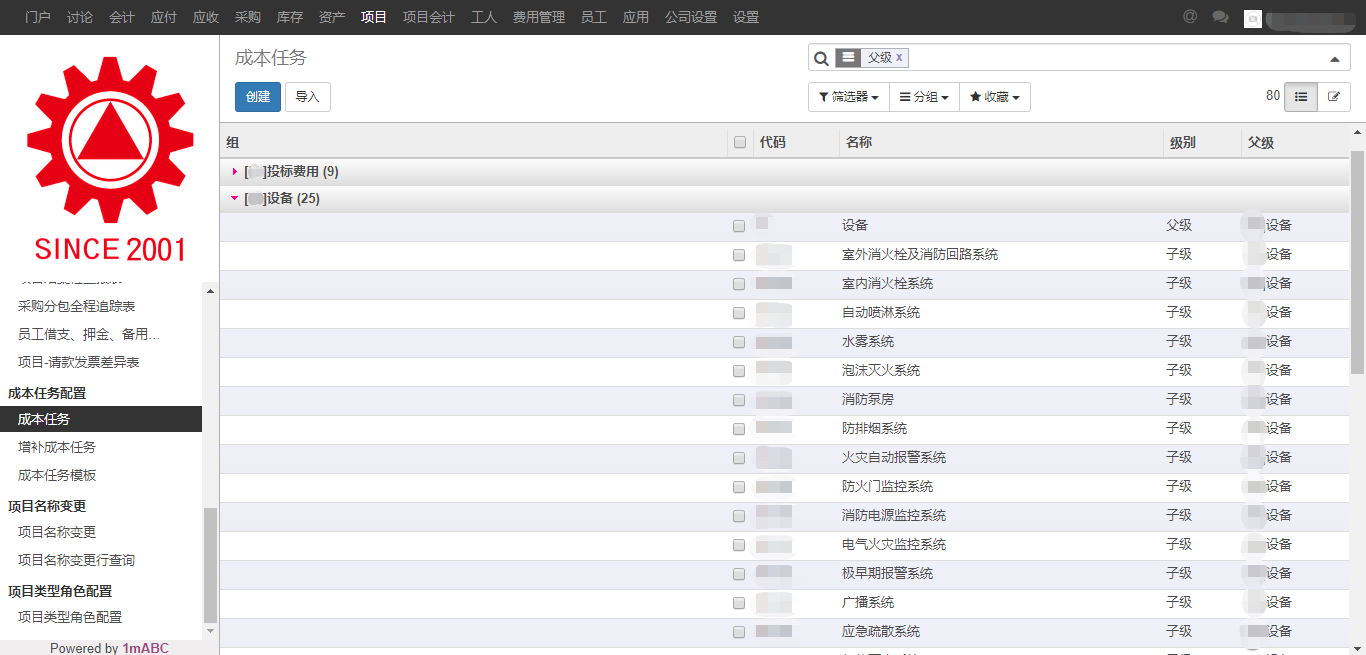Check the 火灾自动报警系统 row checkbox
Screen dimensions: 1366x655
739,458
